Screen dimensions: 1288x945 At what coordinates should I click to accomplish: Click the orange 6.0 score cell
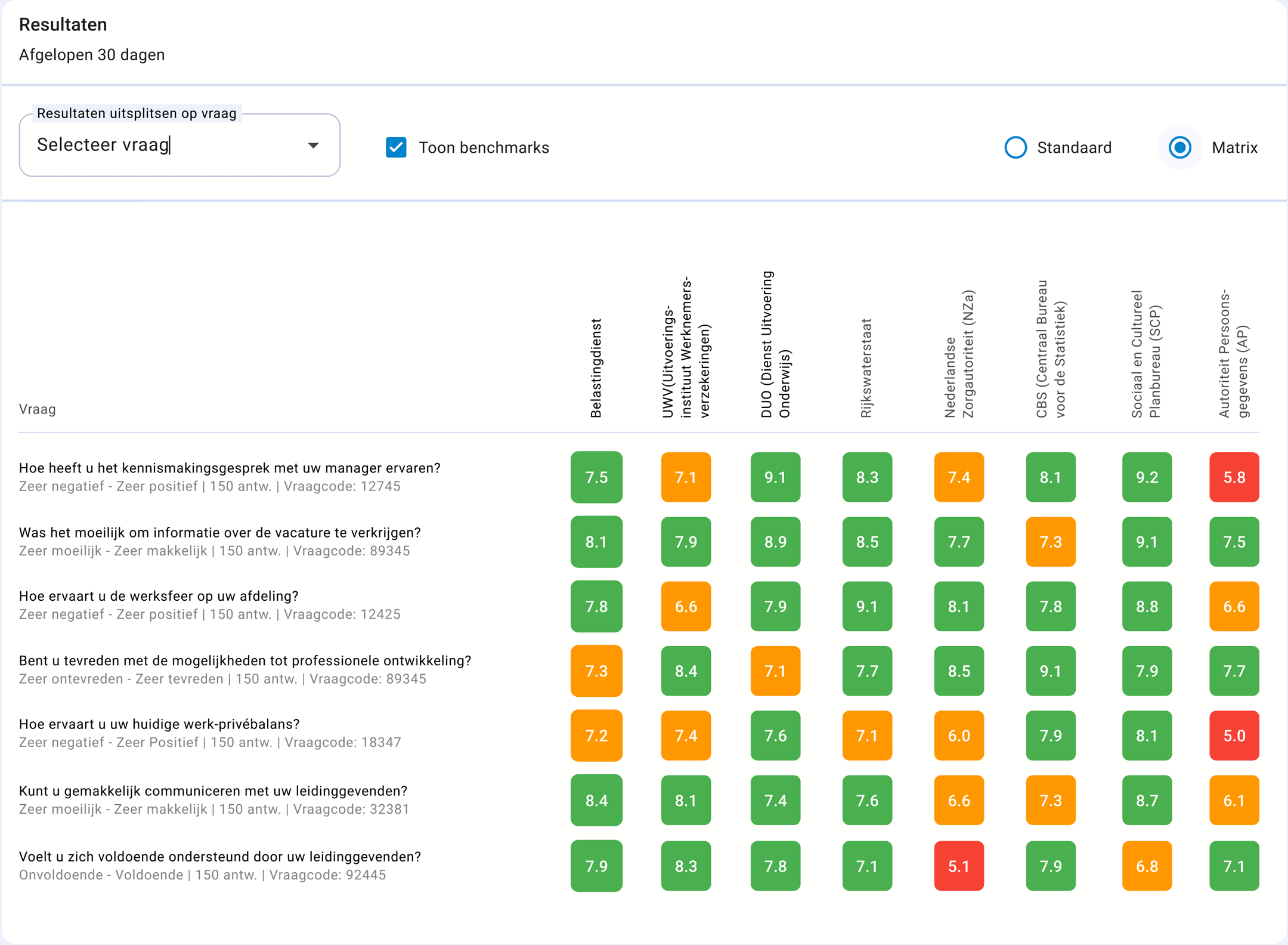click(959, 736)
